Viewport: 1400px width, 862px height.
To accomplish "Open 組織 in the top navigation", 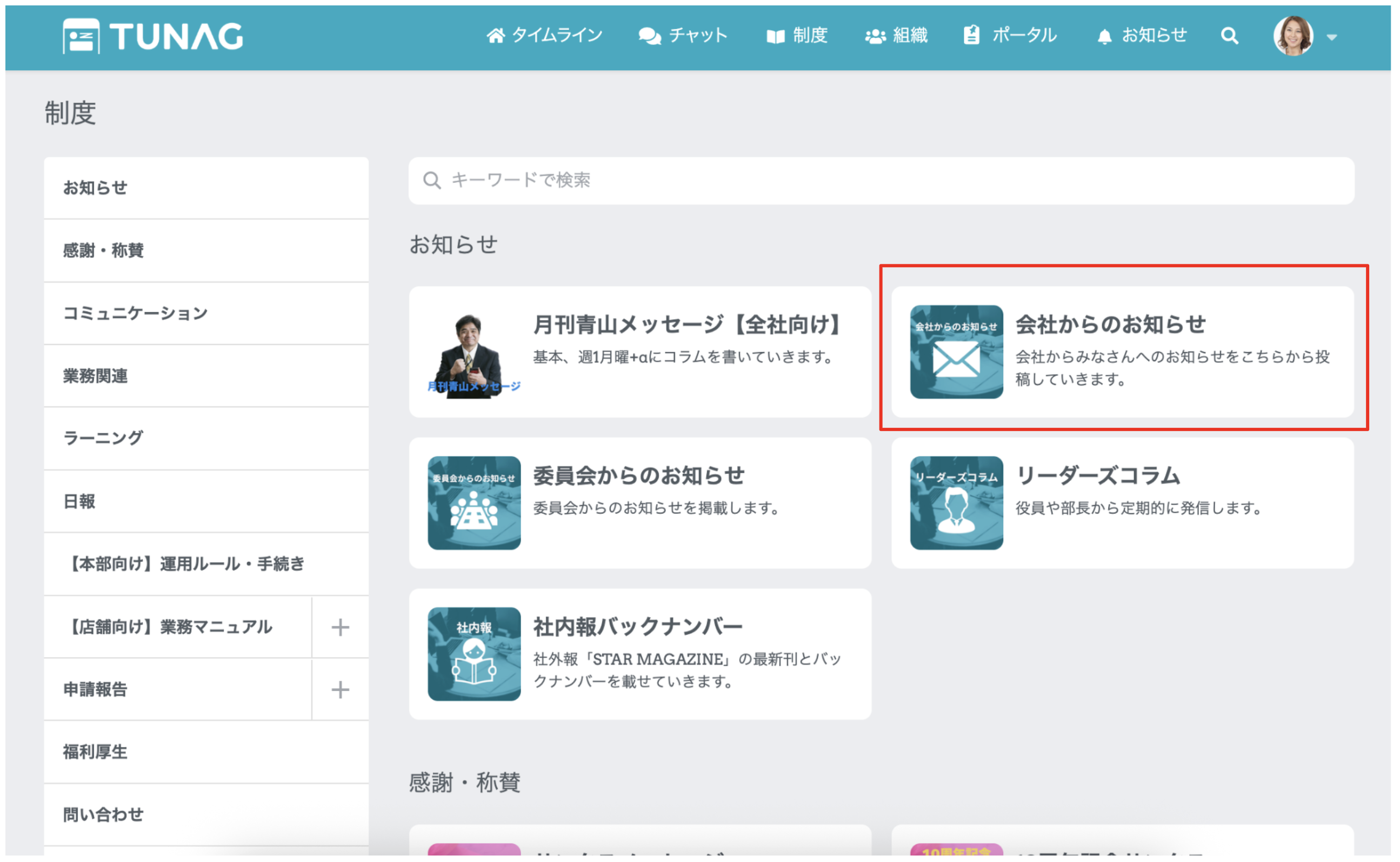I will [x=896, y=35].
